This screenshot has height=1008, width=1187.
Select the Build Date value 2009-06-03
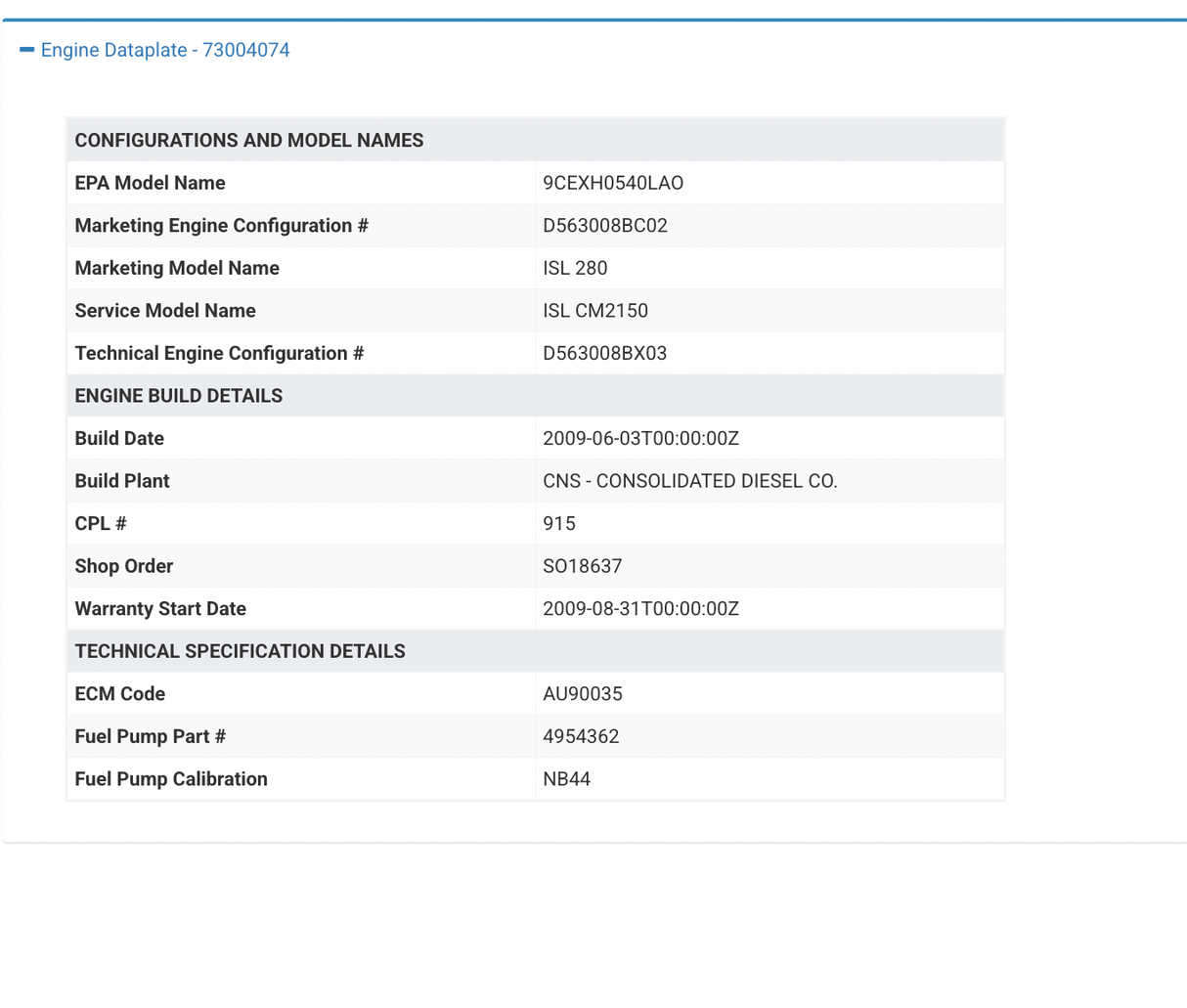[x=640, y=438]
